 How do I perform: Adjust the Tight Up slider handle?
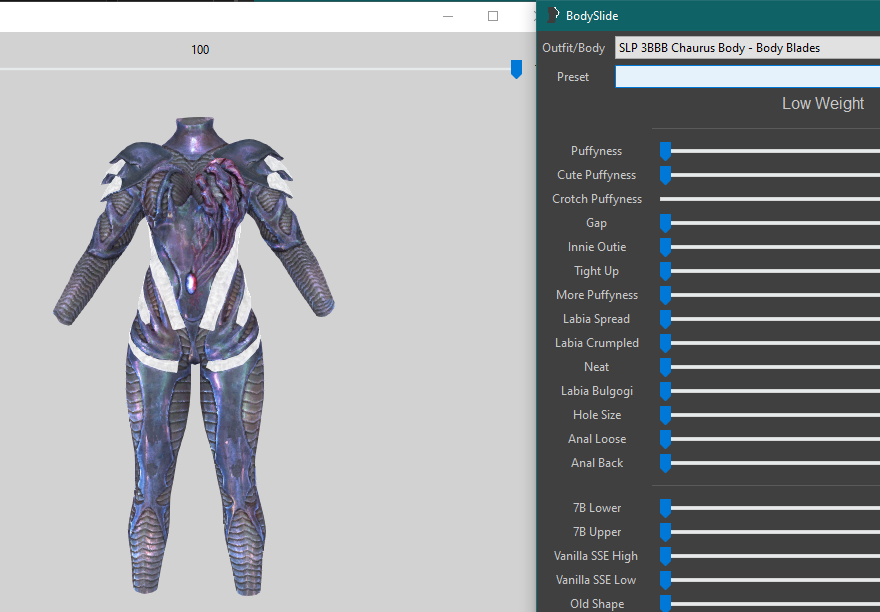tap(666, 271)
